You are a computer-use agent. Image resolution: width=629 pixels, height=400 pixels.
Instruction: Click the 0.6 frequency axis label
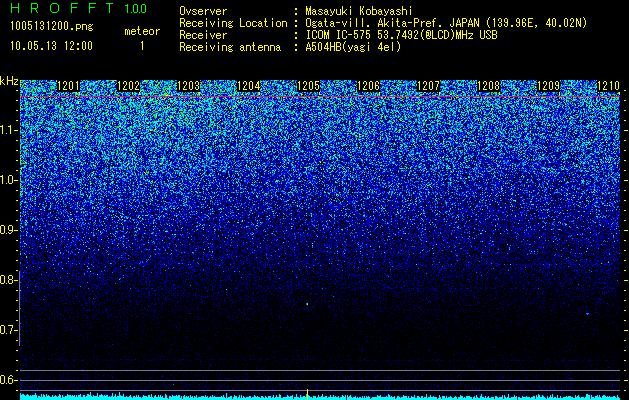pyautogui.click(x=8, y=380)
